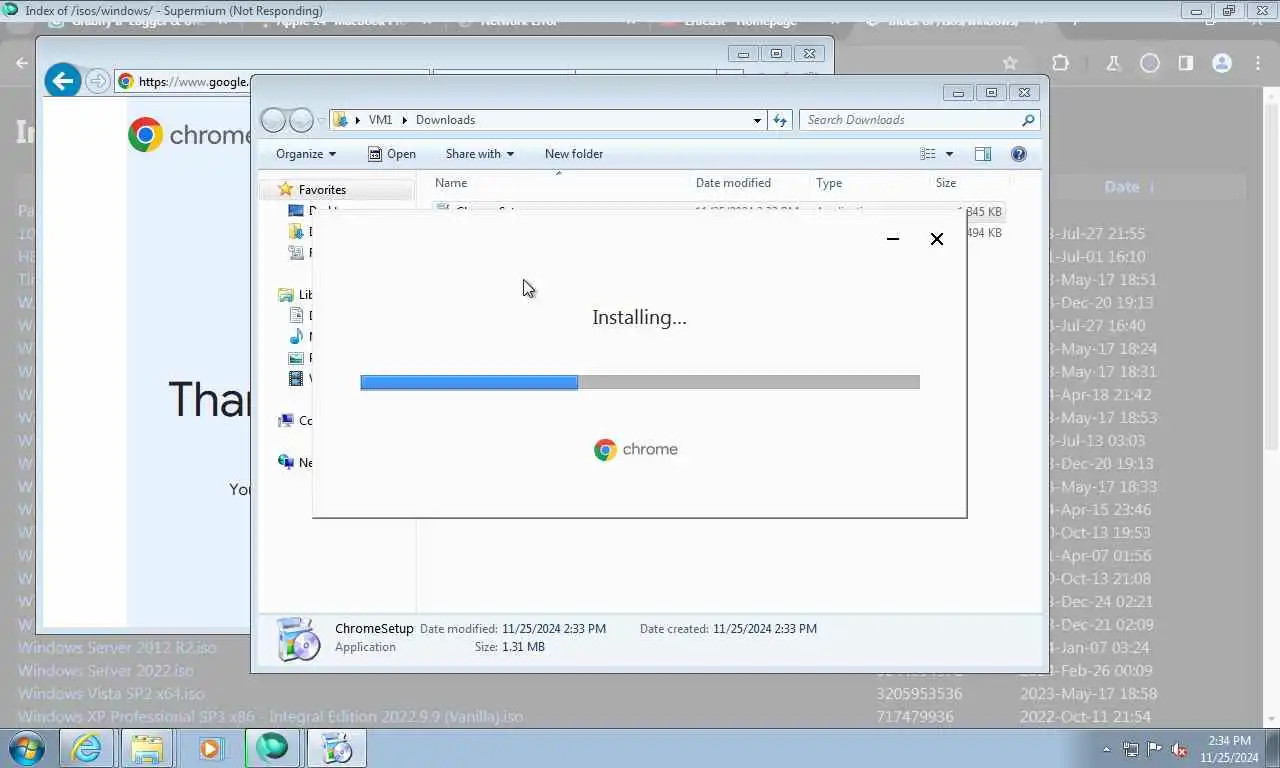Open the Windows Start button
Viewport: 1280px width, 768px height.
click(x=26, y=748)
